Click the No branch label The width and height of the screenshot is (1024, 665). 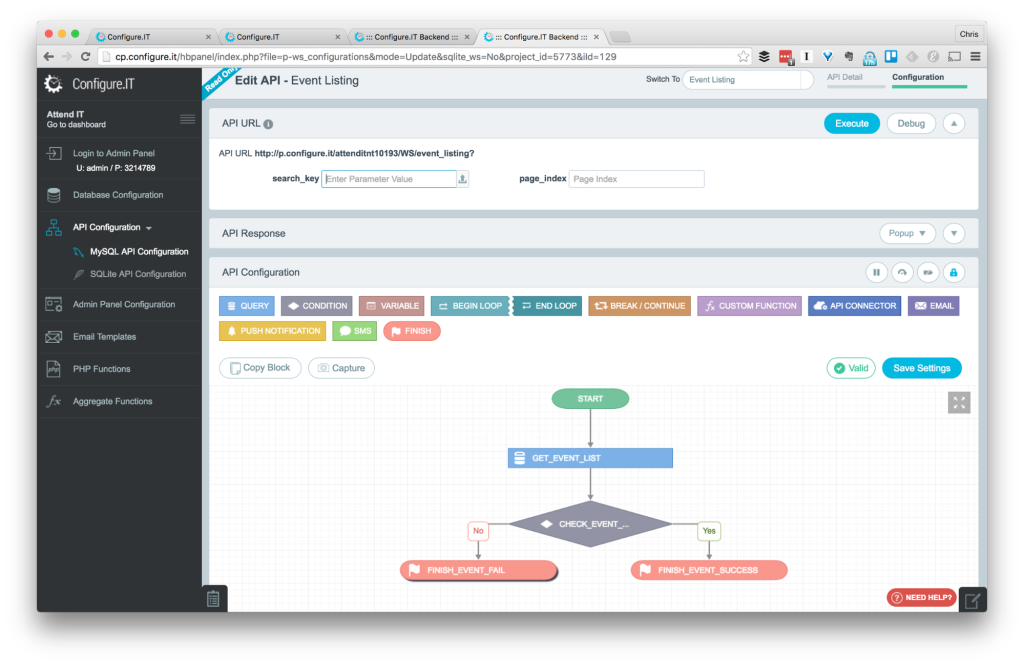pyautogui.click(x=478, y=531)
